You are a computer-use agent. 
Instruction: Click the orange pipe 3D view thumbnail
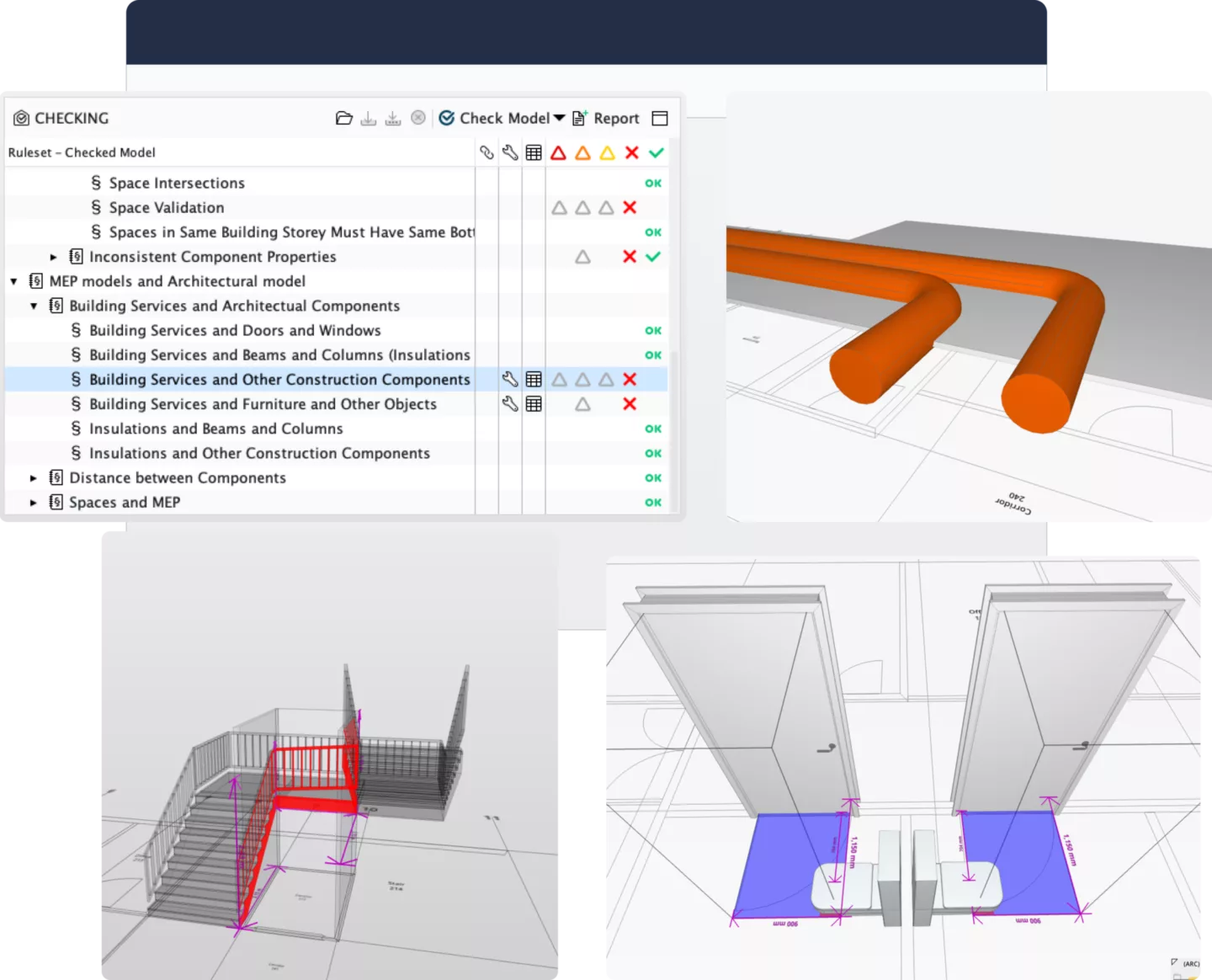click(969, 306)
